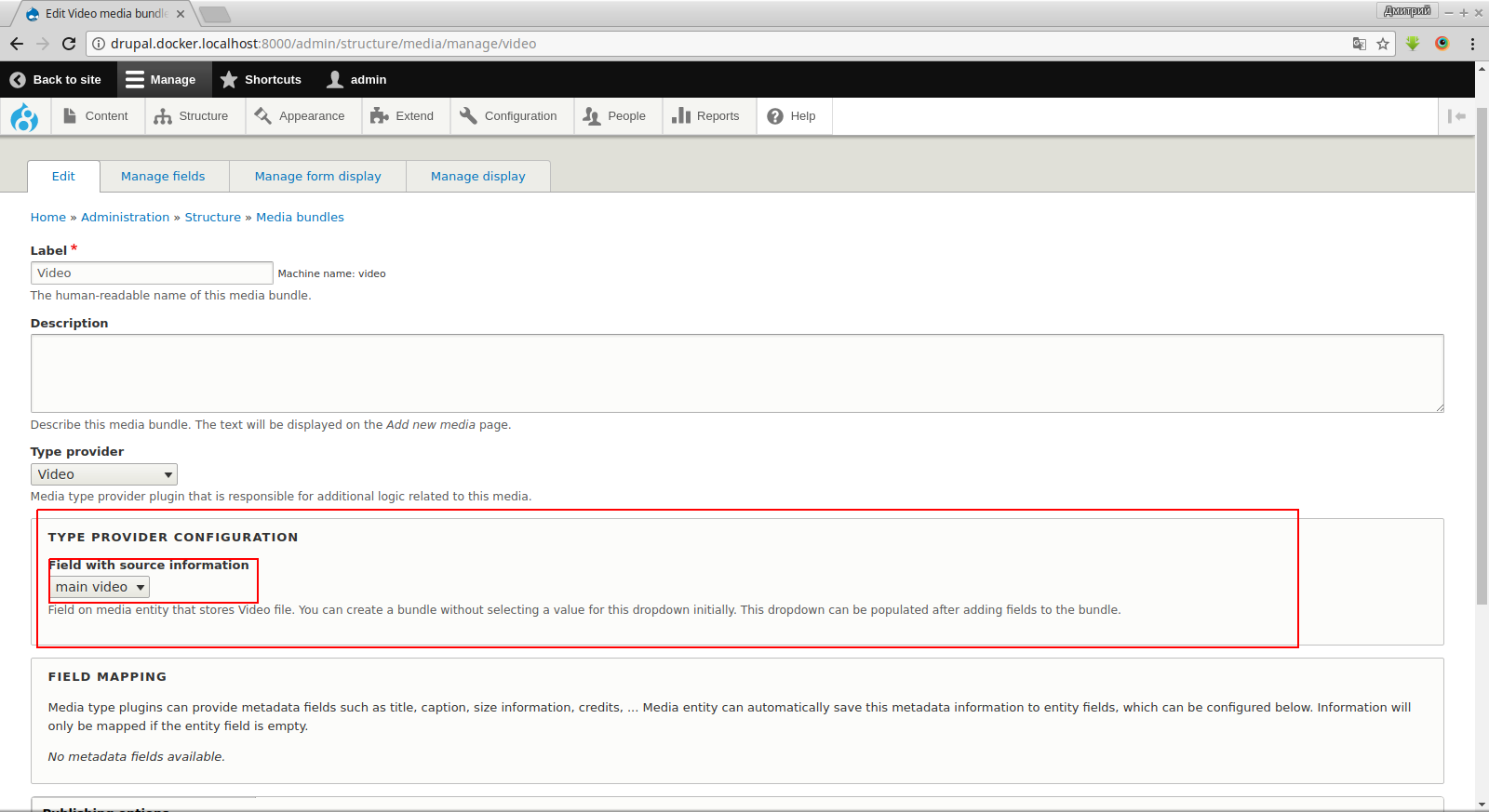Open the Structure admin menu
This screenshot has height=812, width=1489.
tap(192, 116)
